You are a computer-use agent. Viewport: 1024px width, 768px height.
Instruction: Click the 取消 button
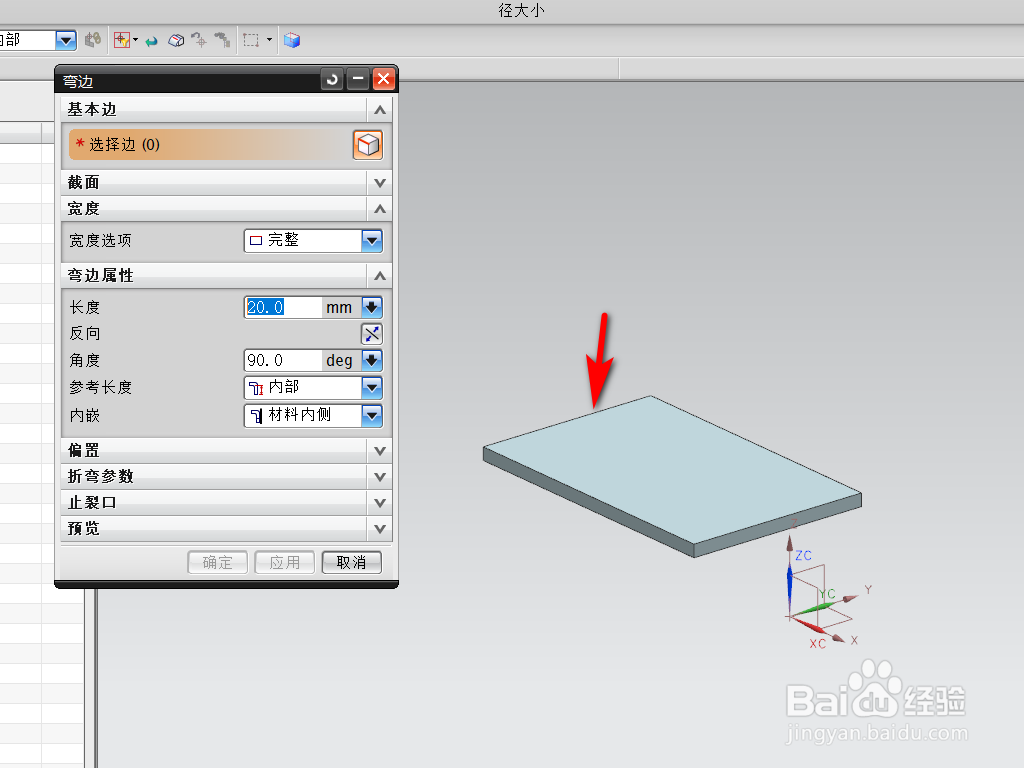pyautogui.click(x=351, y=562)
